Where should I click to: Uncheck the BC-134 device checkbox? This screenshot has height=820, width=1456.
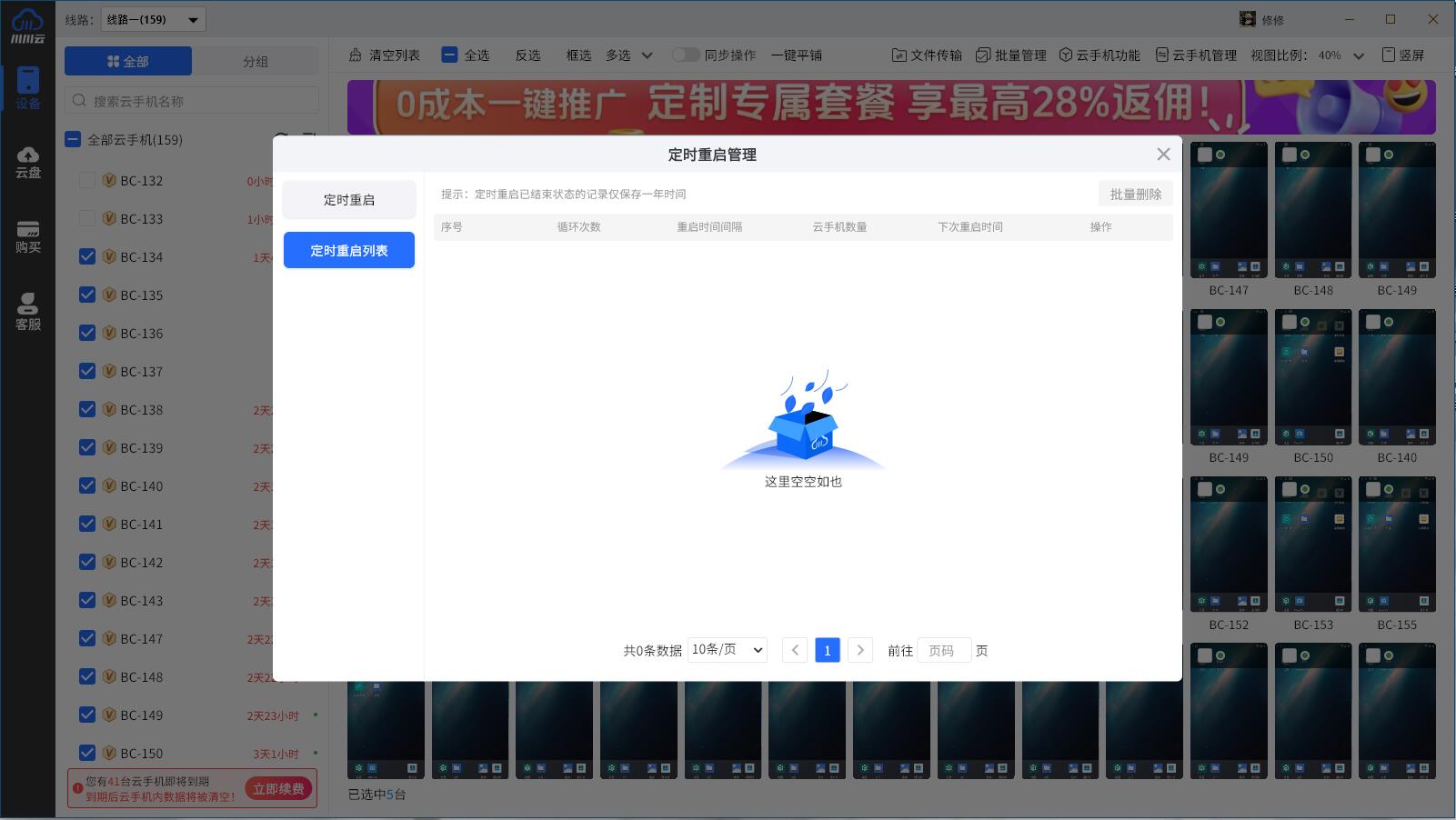pos(87,257)
